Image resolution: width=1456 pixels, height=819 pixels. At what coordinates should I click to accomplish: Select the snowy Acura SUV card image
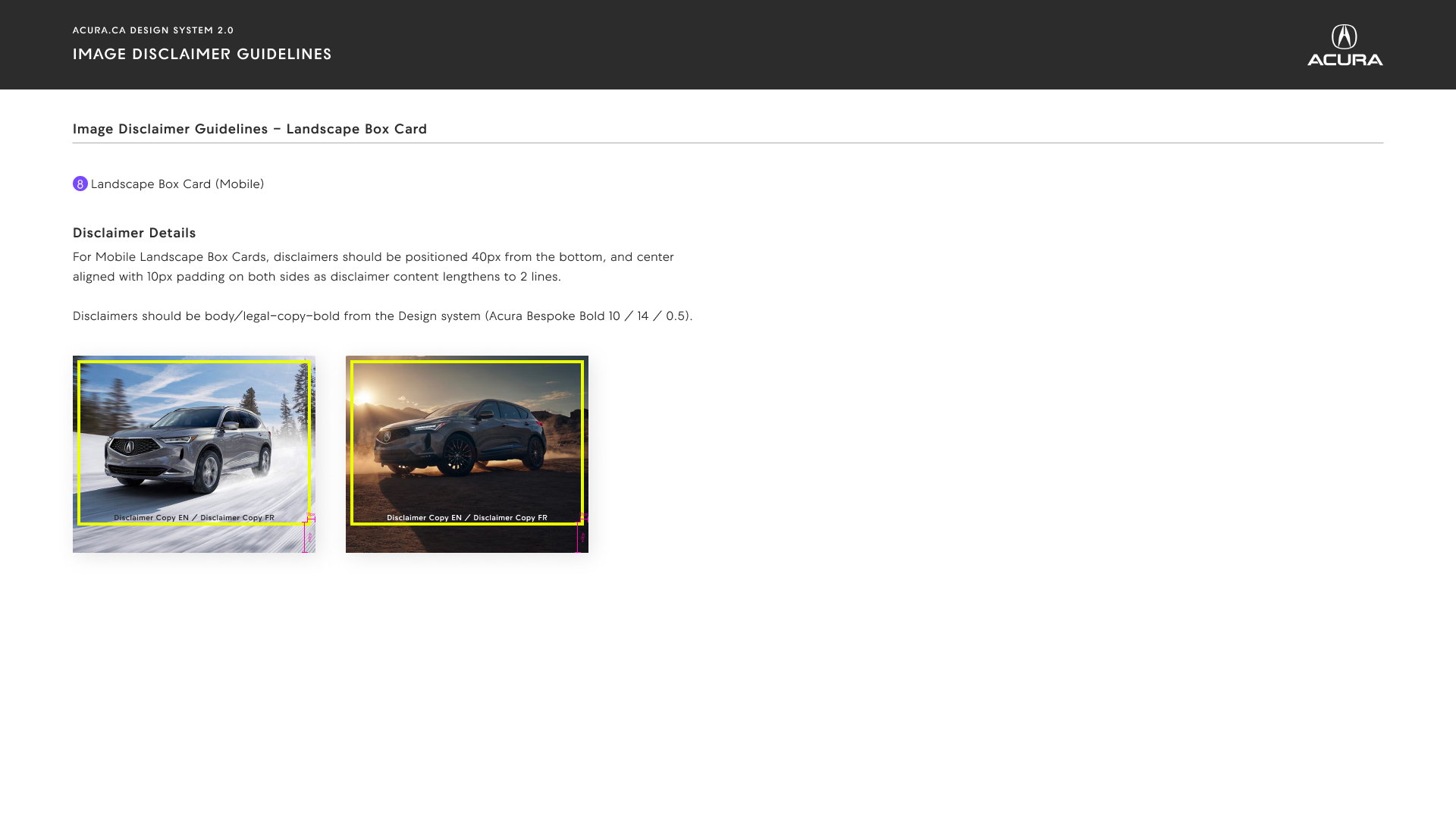pos(194,454)
